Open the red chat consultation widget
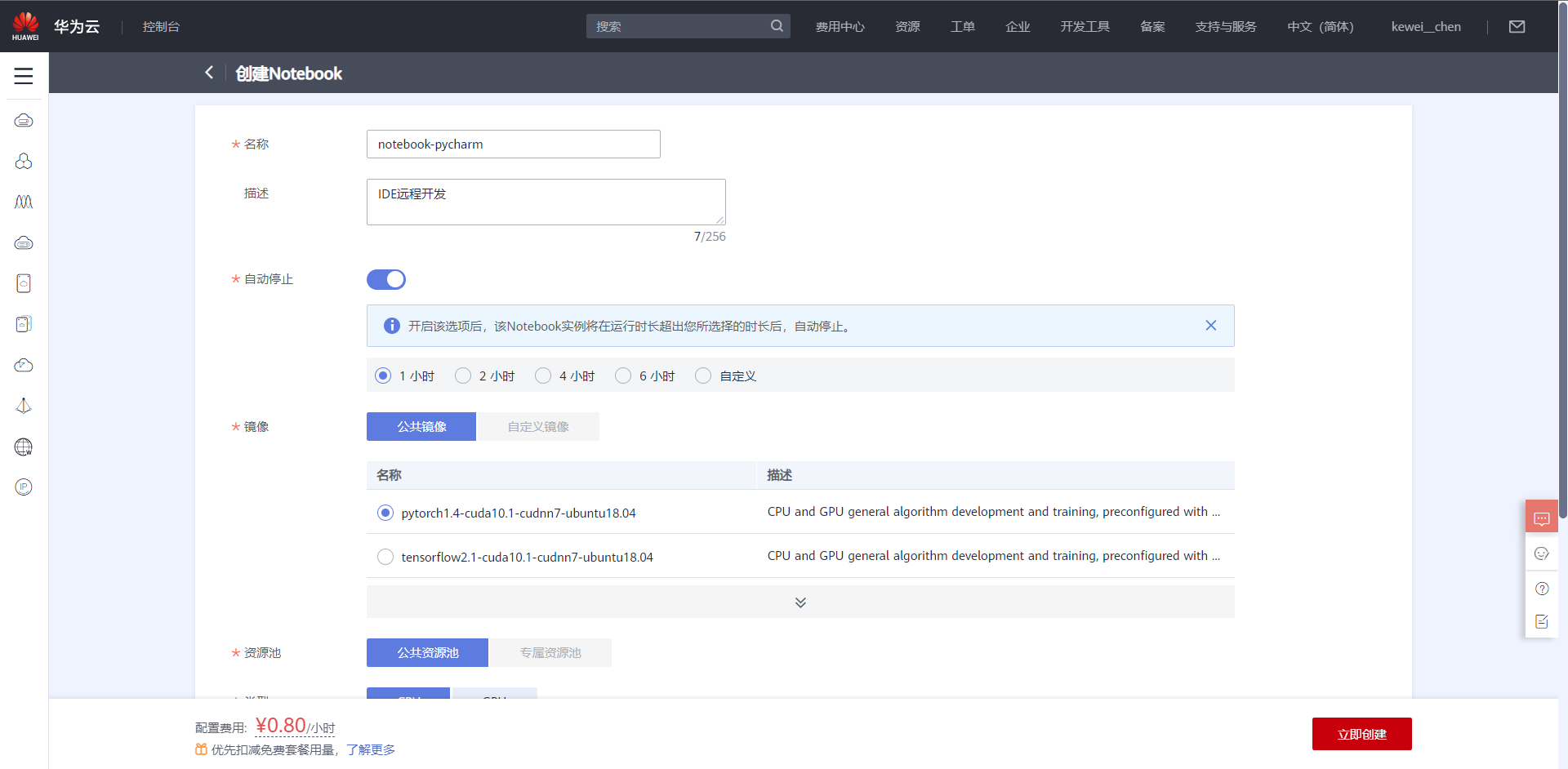The width and height of the screenshot is (1568, 769). click(x=1542, y=518)
